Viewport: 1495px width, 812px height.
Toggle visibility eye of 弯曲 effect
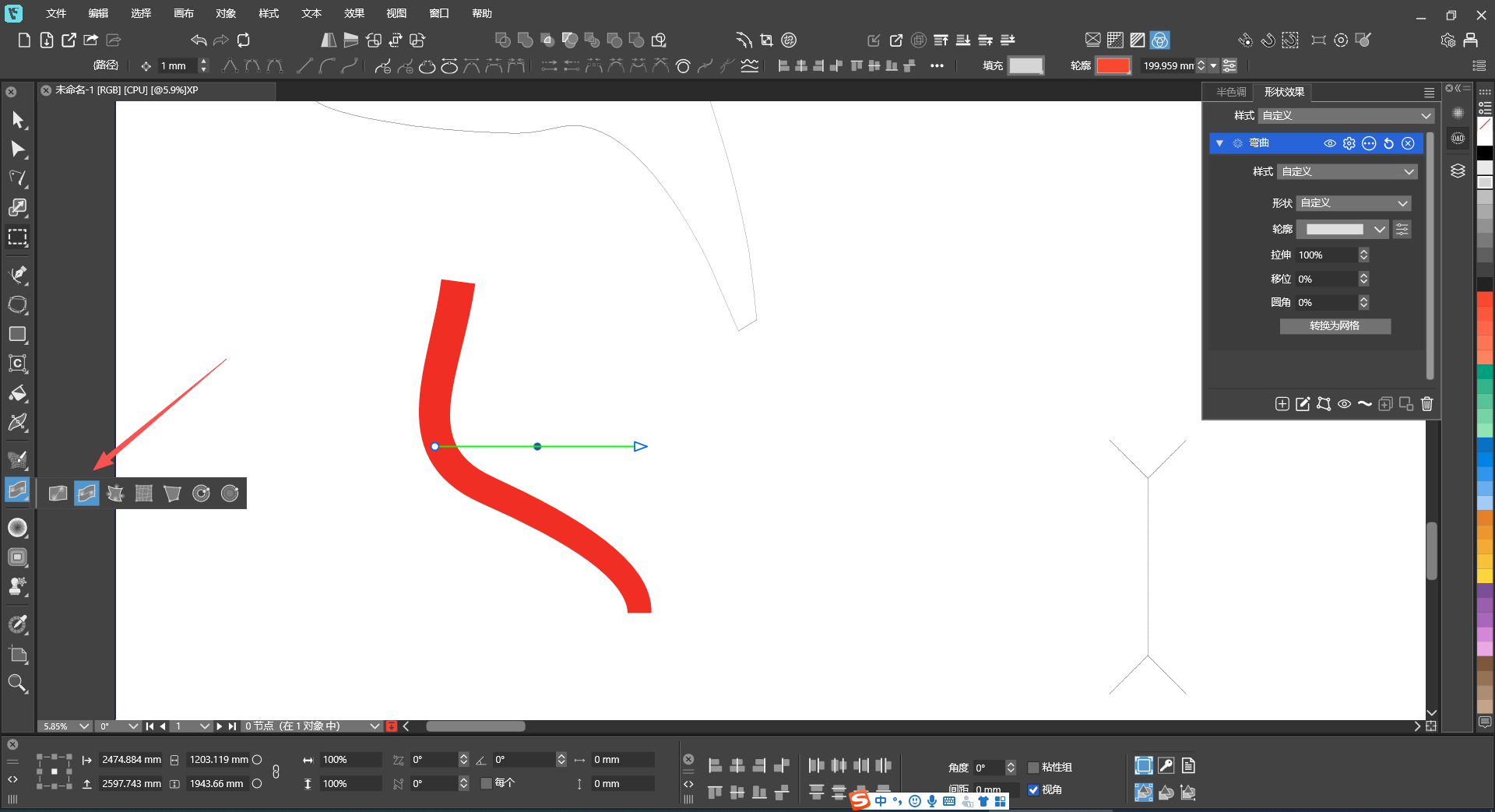tap(1330, 143)
